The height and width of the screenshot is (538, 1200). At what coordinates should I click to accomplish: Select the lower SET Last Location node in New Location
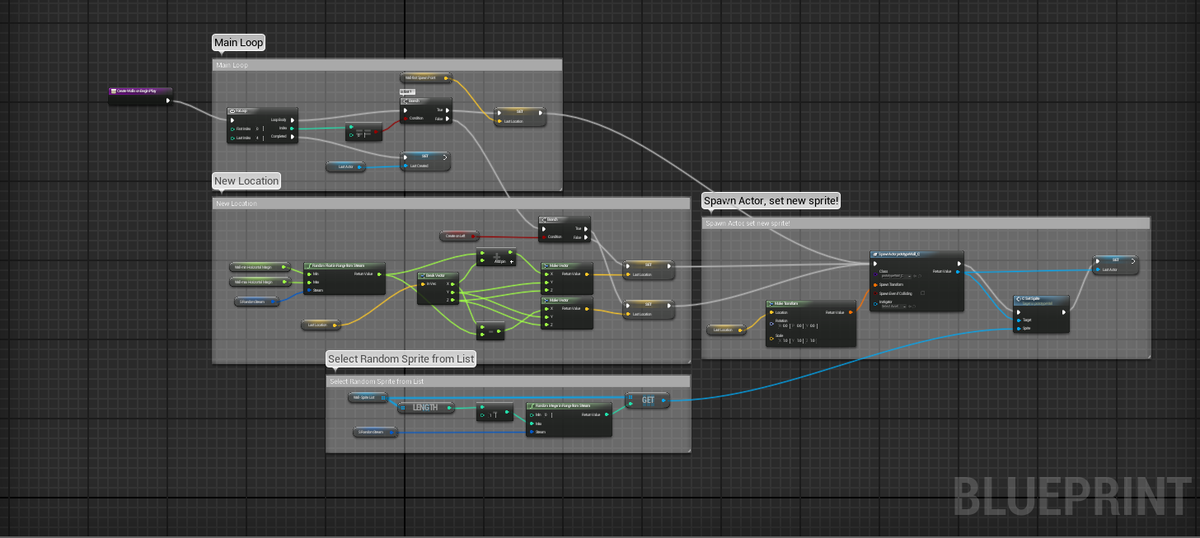(649, 310)
